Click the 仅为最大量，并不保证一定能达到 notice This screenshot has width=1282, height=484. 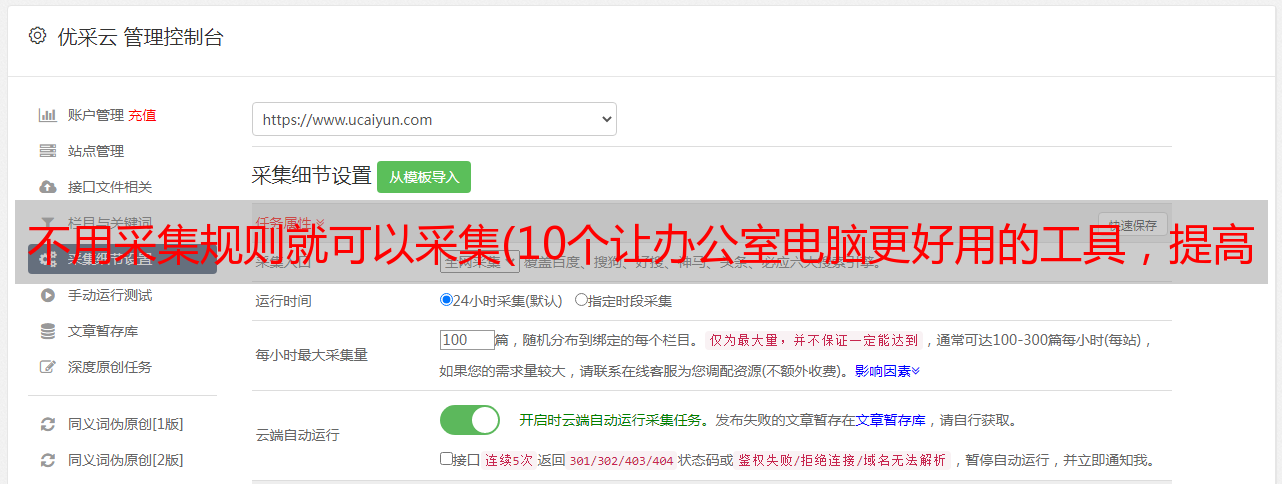click(x=814, y=340)
